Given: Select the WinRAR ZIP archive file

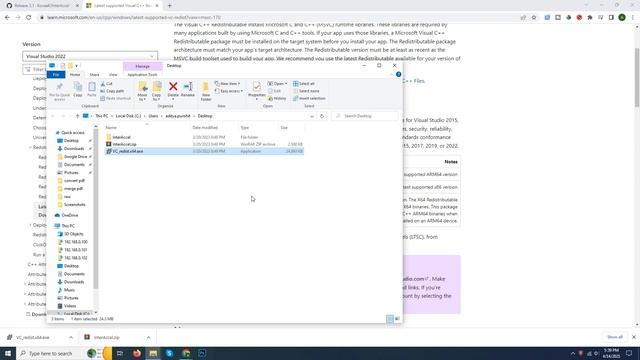Looking at the screenshot, I should click(x=204, y=144).
